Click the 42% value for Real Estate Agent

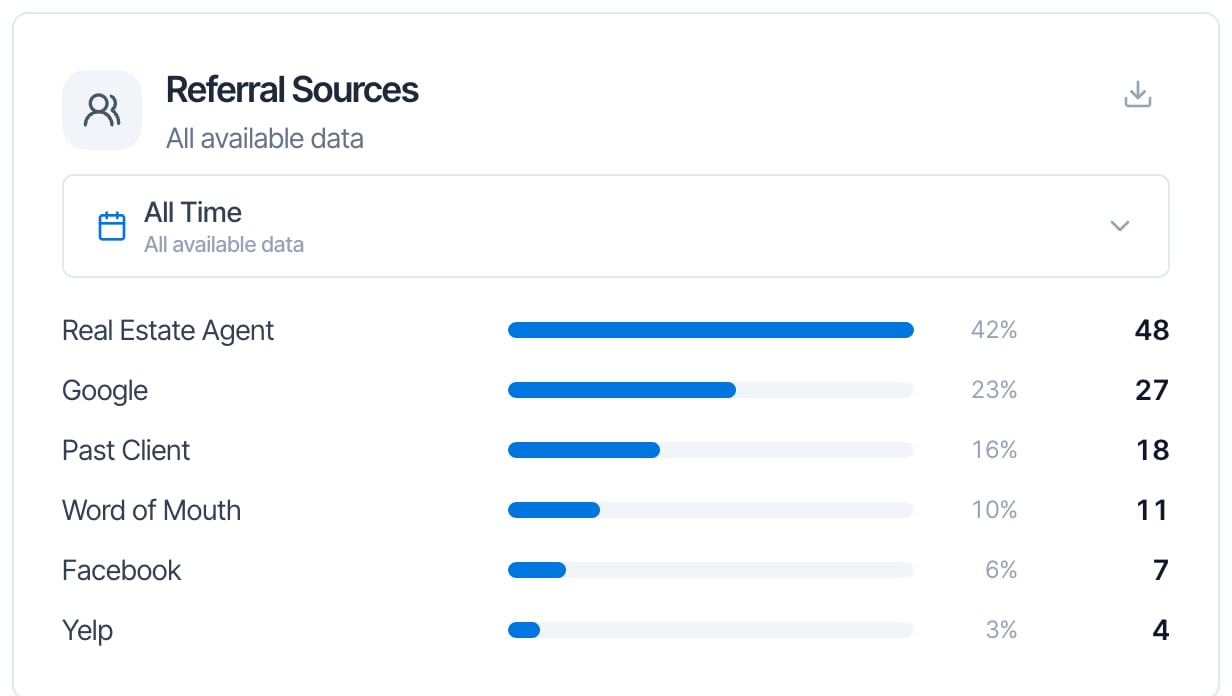[x=994, y=330]
